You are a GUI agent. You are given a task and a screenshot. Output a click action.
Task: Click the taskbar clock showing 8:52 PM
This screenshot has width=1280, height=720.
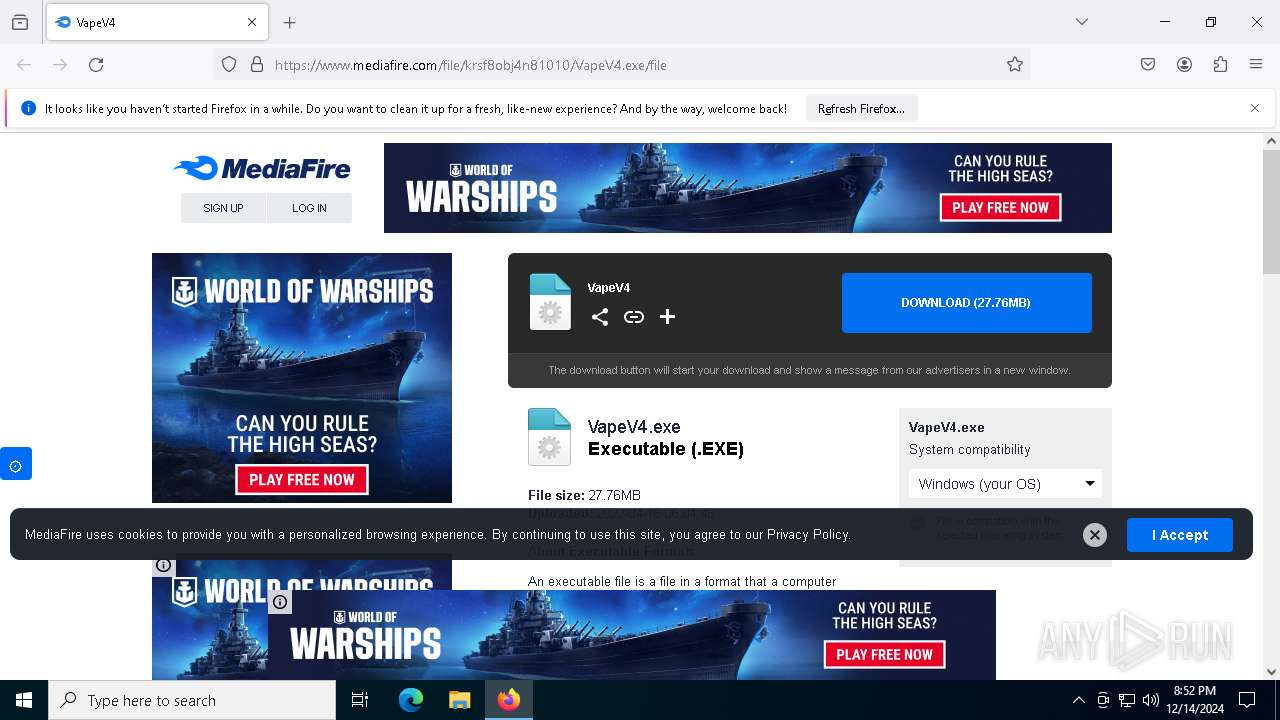click(1195, 700)
